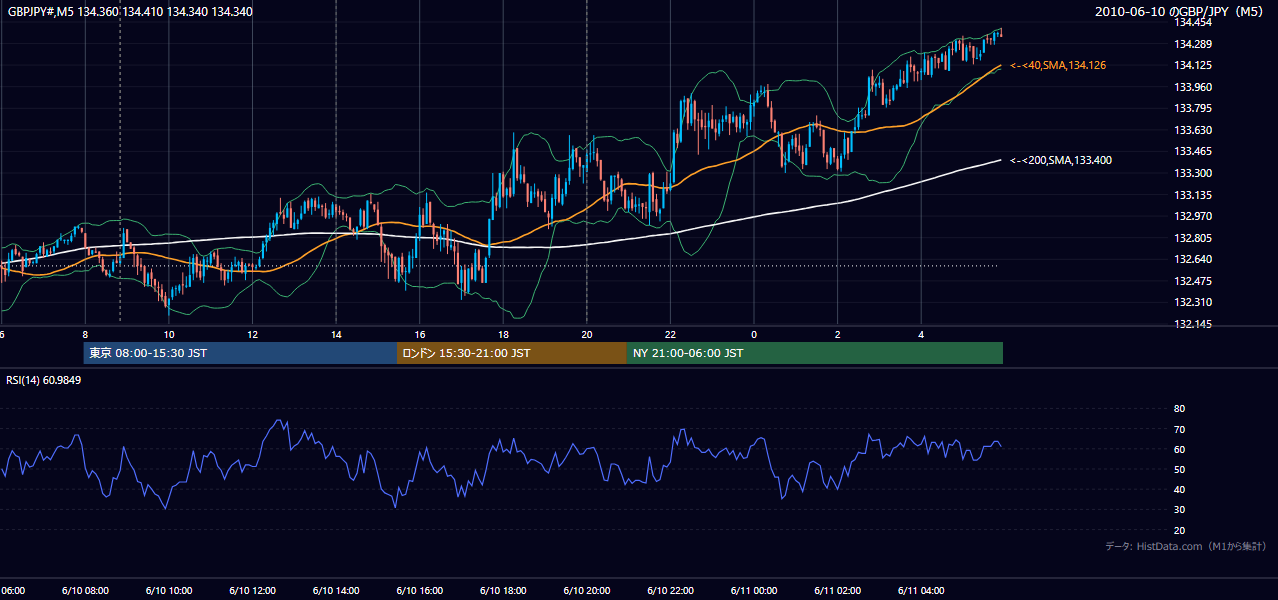Image resolution: width=1278 pixels, height=600 pixels.
Task: Click price axis value 133.630
Action: (x=1193, y=130)
